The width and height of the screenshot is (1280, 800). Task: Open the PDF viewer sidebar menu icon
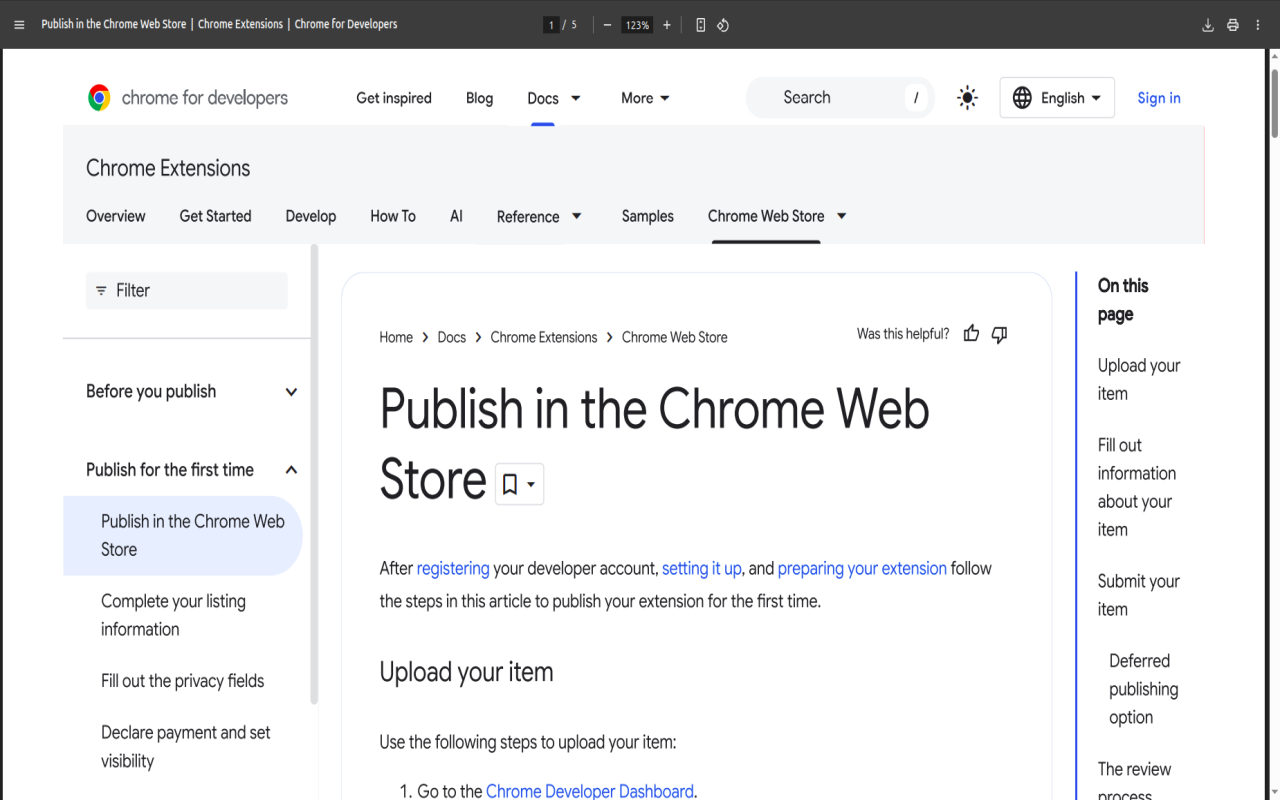pos(19,25)
